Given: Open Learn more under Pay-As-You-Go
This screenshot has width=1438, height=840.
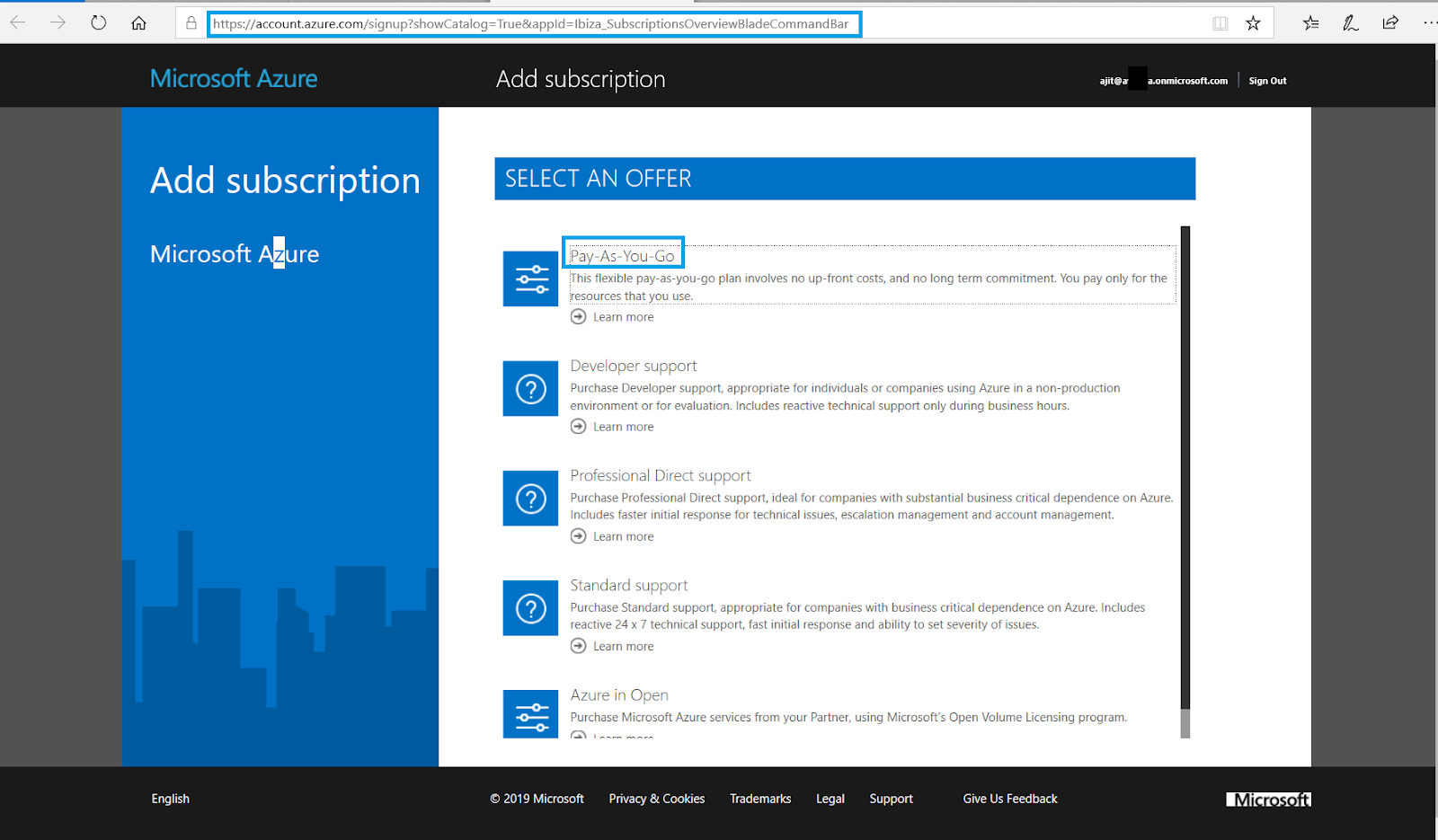Looking at the screenshot, I should (x=623, y=317).
